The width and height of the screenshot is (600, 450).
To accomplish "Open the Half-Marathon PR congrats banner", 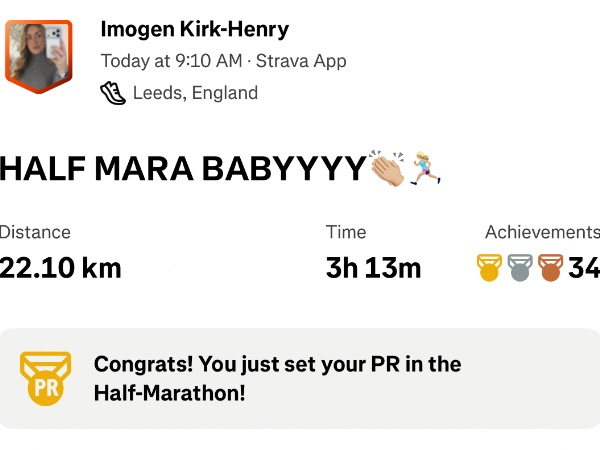I will point(300,378).
